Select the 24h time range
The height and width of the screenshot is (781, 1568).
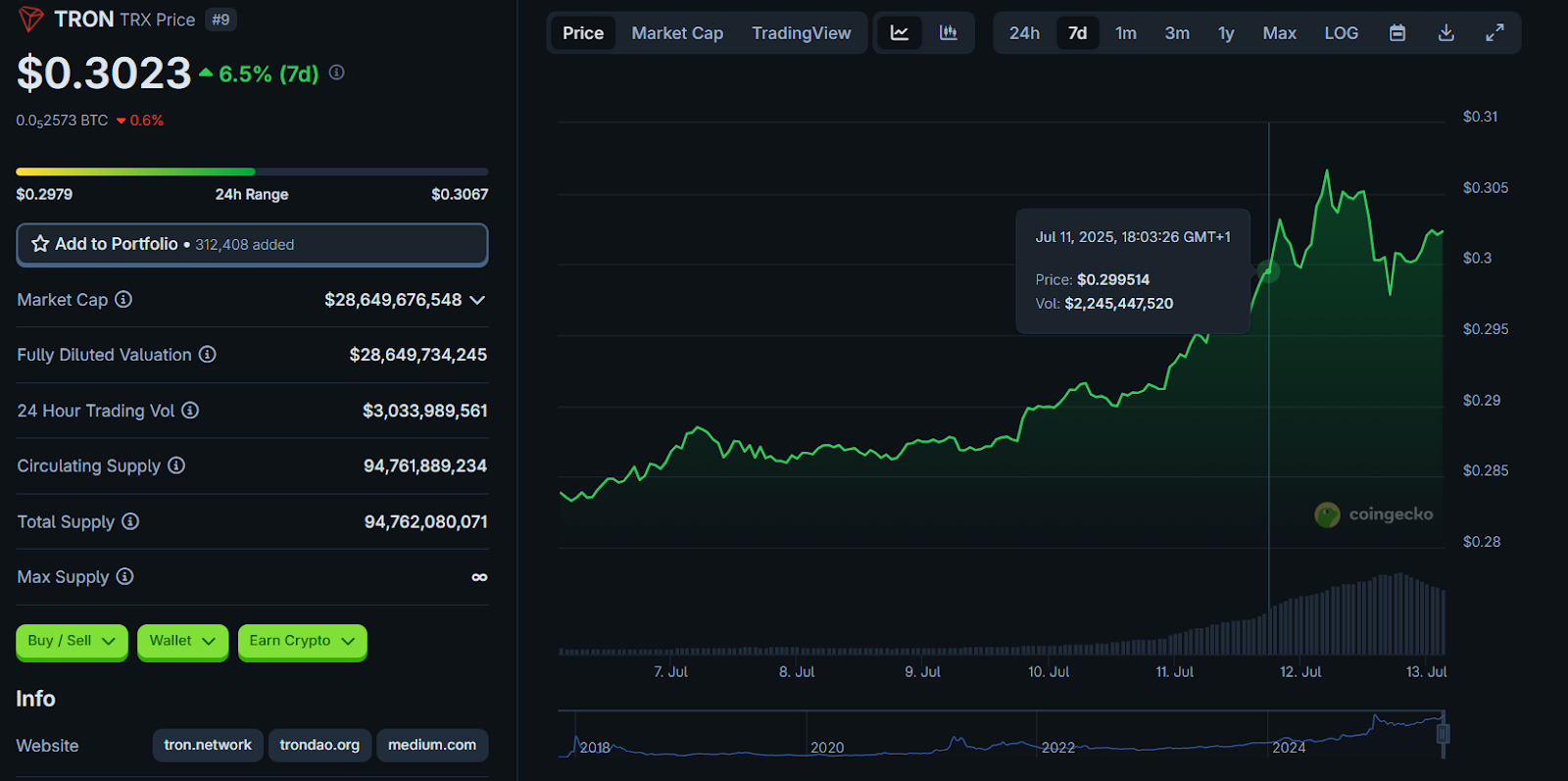[1024, 33]
